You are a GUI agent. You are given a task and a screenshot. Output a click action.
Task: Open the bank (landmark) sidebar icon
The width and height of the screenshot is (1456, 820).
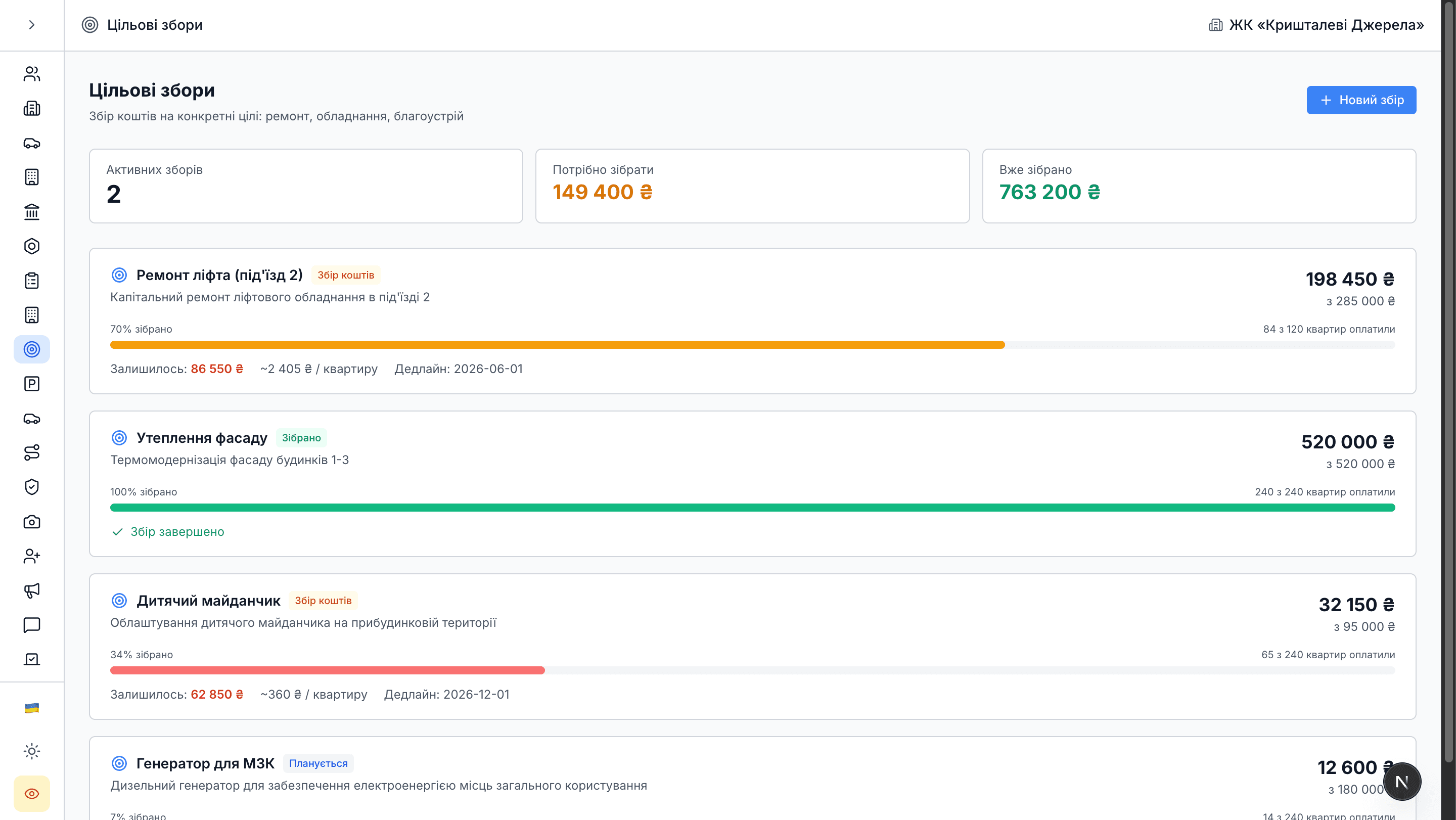coord(32,212)
